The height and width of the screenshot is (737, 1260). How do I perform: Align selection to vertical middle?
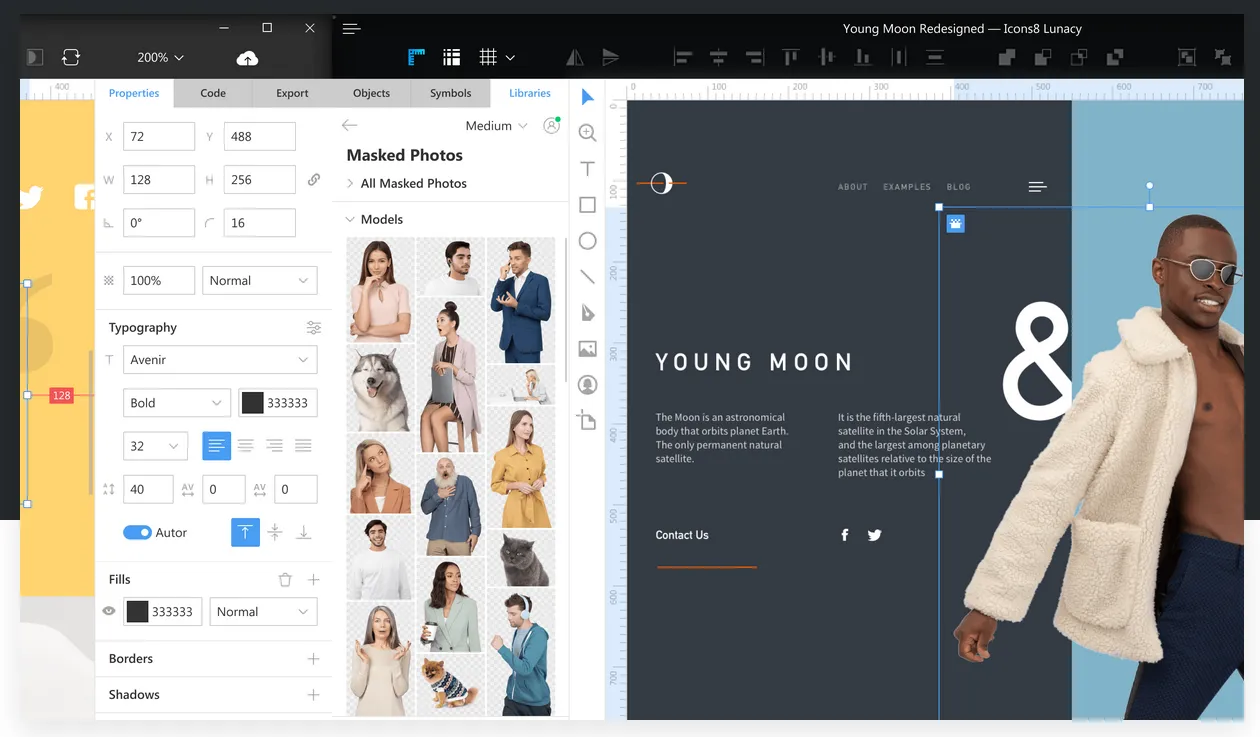click(826, 58)
